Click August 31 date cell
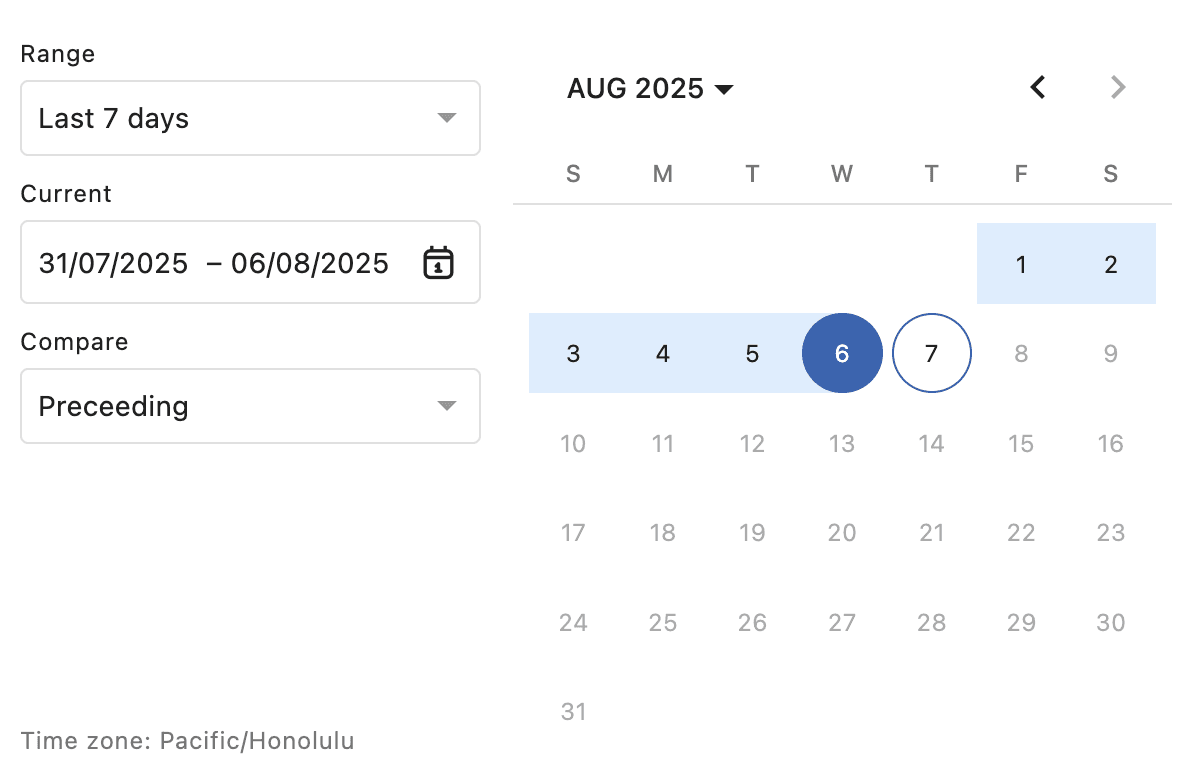 pyautogui.click(x=573, y=712)
